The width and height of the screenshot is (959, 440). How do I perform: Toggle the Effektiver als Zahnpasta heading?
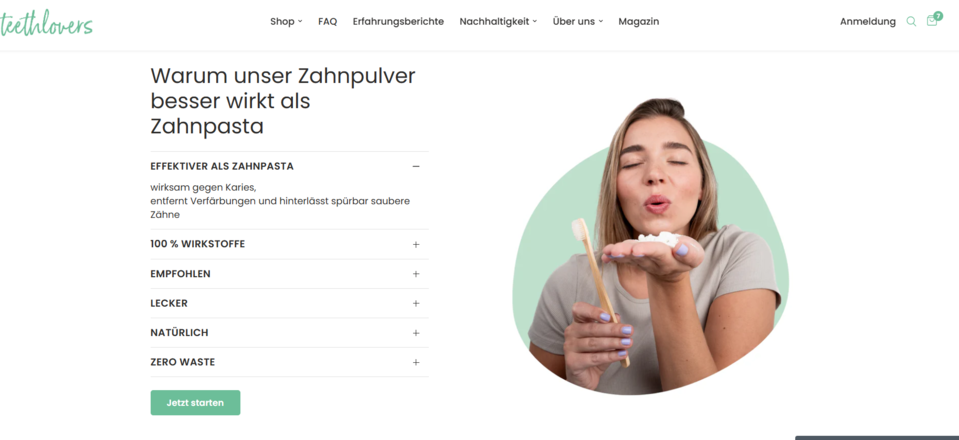click(222, 166)
